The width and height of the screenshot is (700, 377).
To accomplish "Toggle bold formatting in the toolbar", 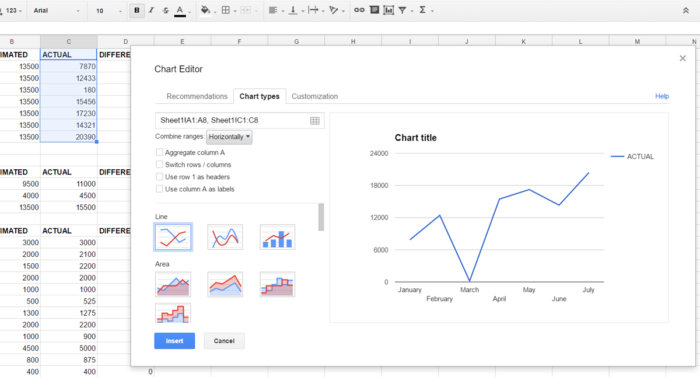I will tap(137, 10).
